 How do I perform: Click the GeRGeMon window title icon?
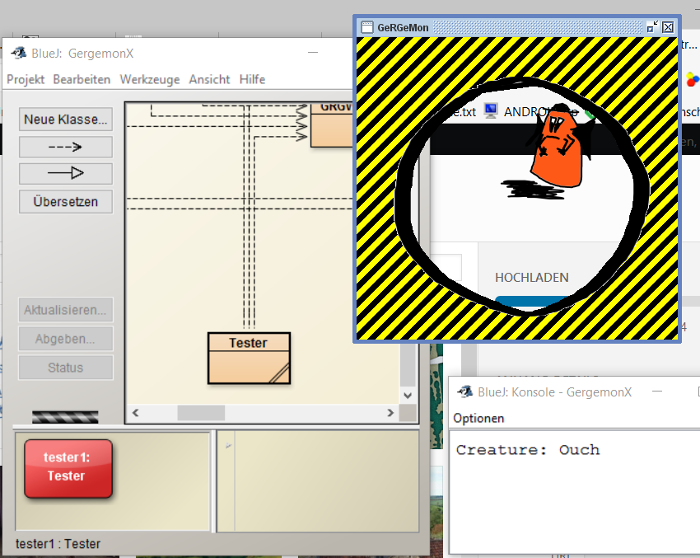366,27
